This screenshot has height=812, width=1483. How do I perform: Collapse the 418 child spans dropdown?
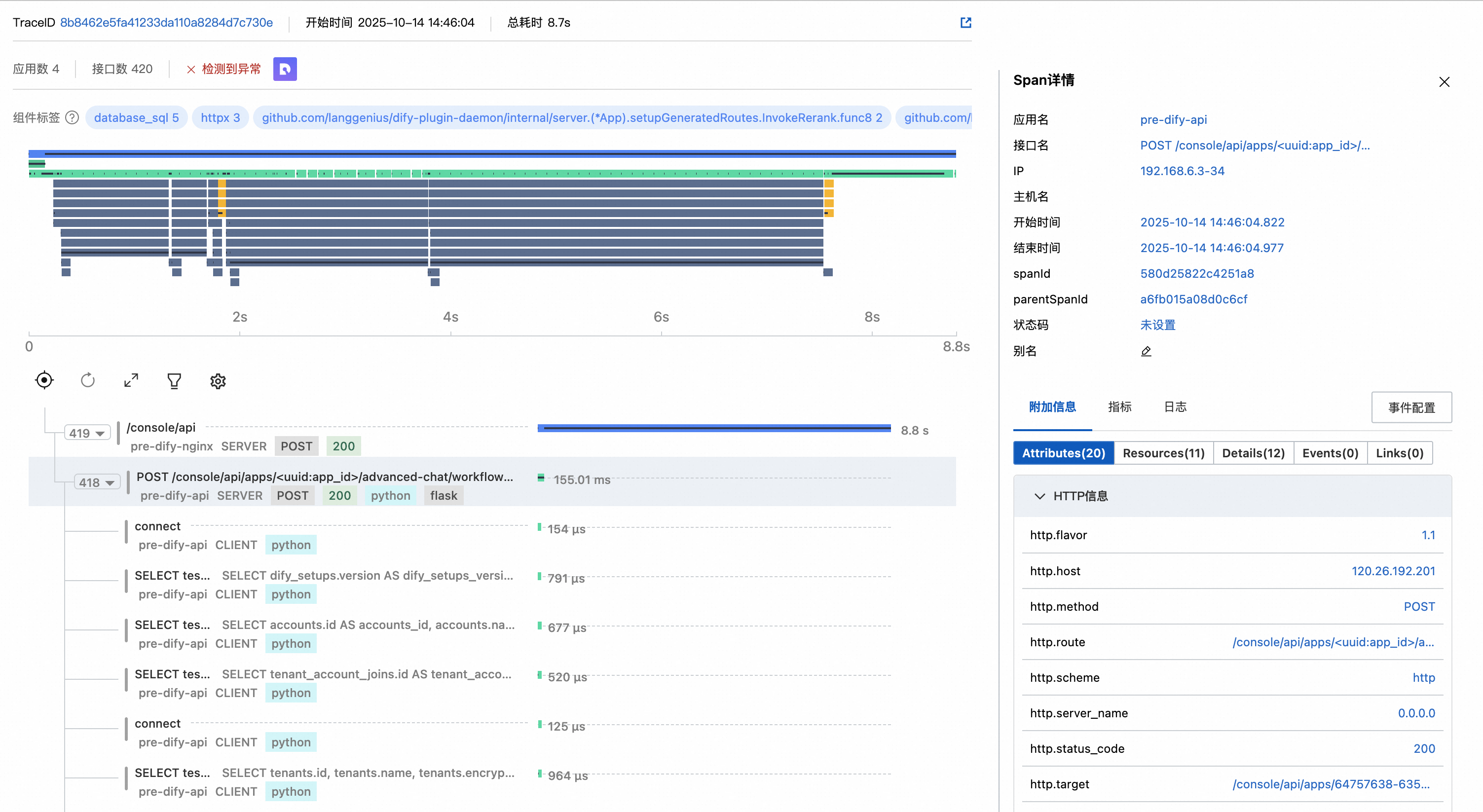click(x=97, y=483)
